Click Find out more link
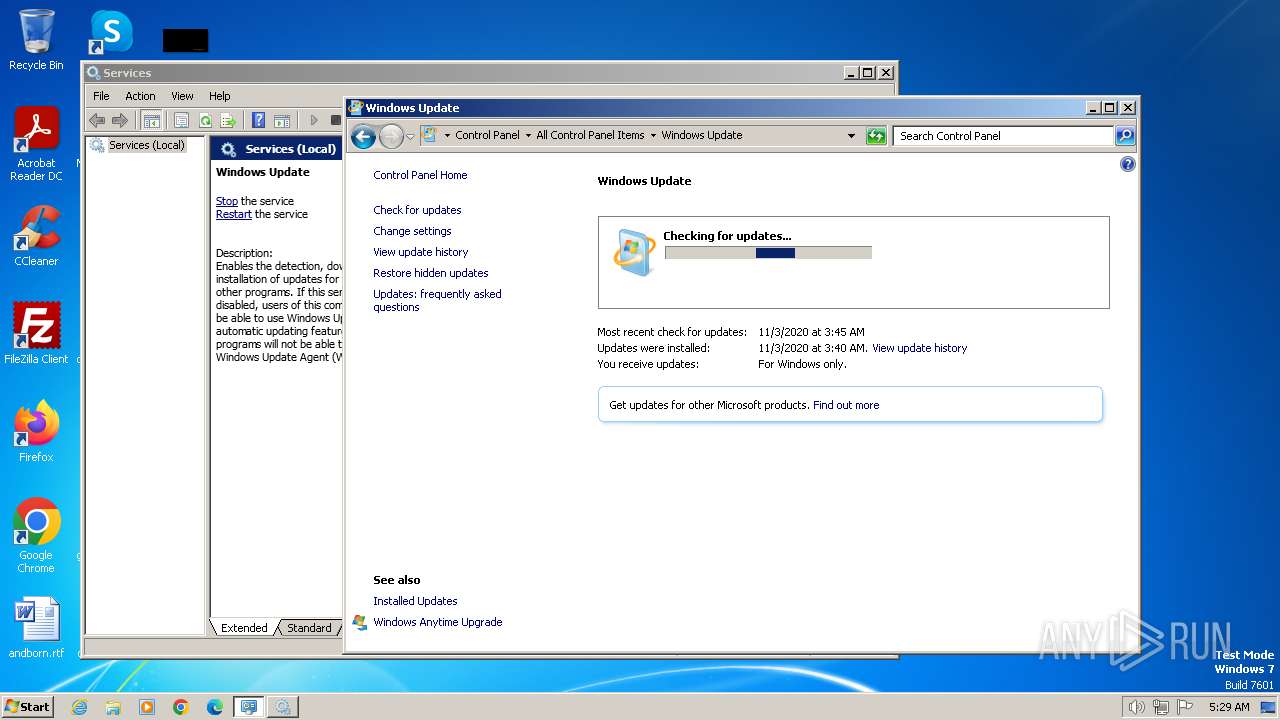This screenshot has width=1280, height=720. point(846,405)
